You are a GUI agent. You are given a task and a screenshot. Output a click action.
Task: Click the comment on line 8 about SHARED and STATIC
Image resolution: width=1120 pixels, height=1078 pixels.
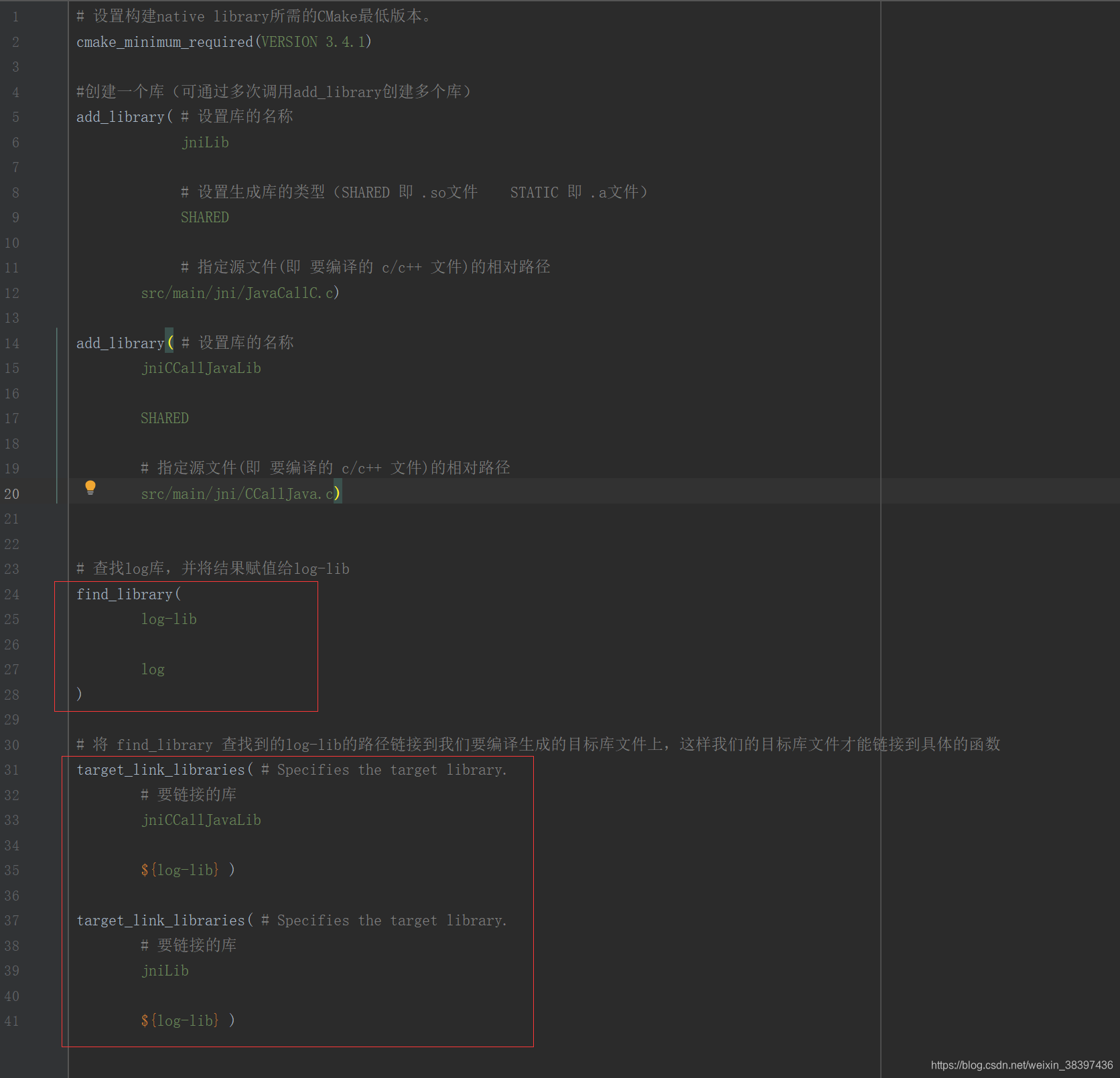coord(414,193)
